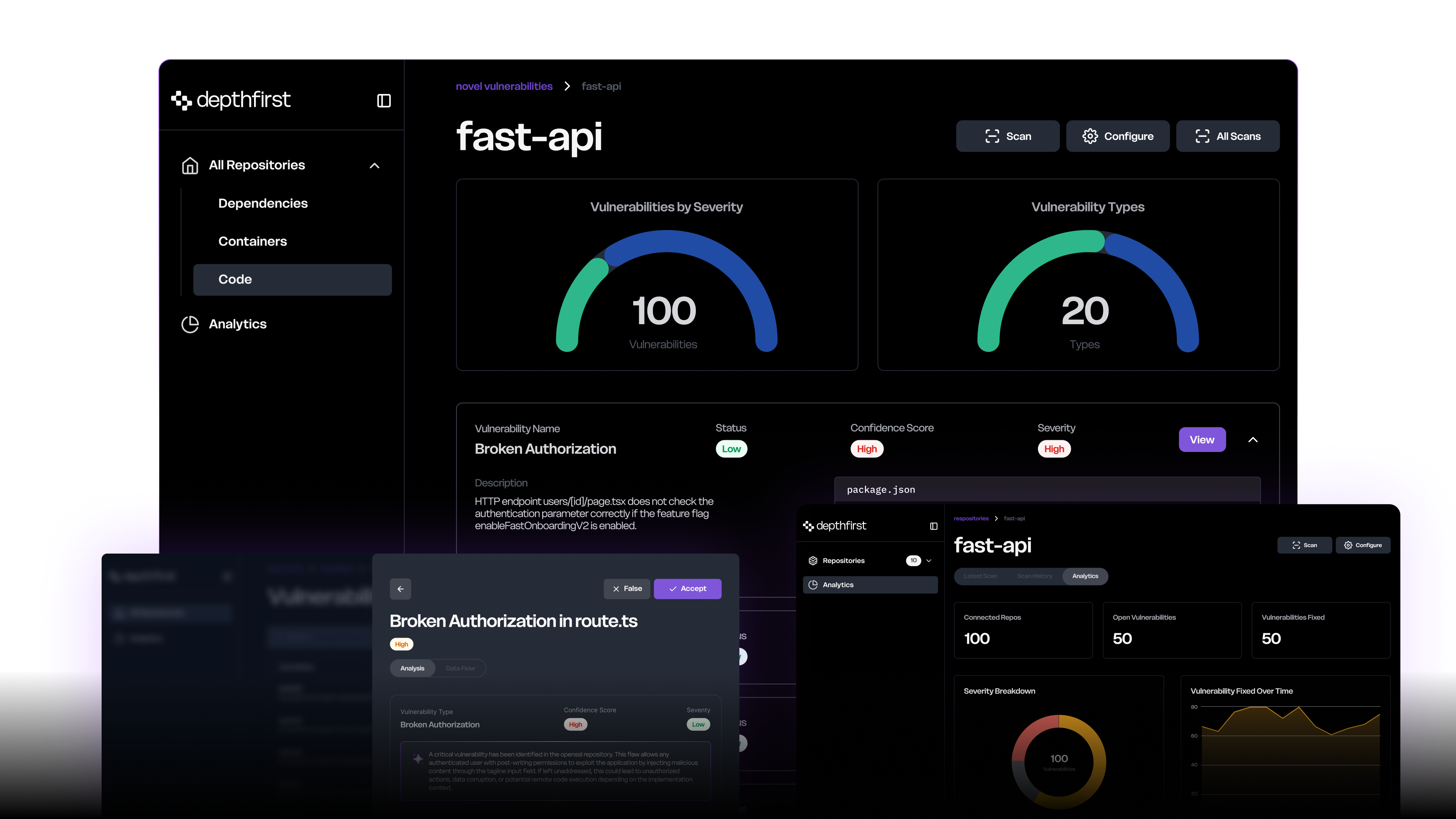Switch to the Analysis tab
The image size is (1456, 819).
coord(412,668)
